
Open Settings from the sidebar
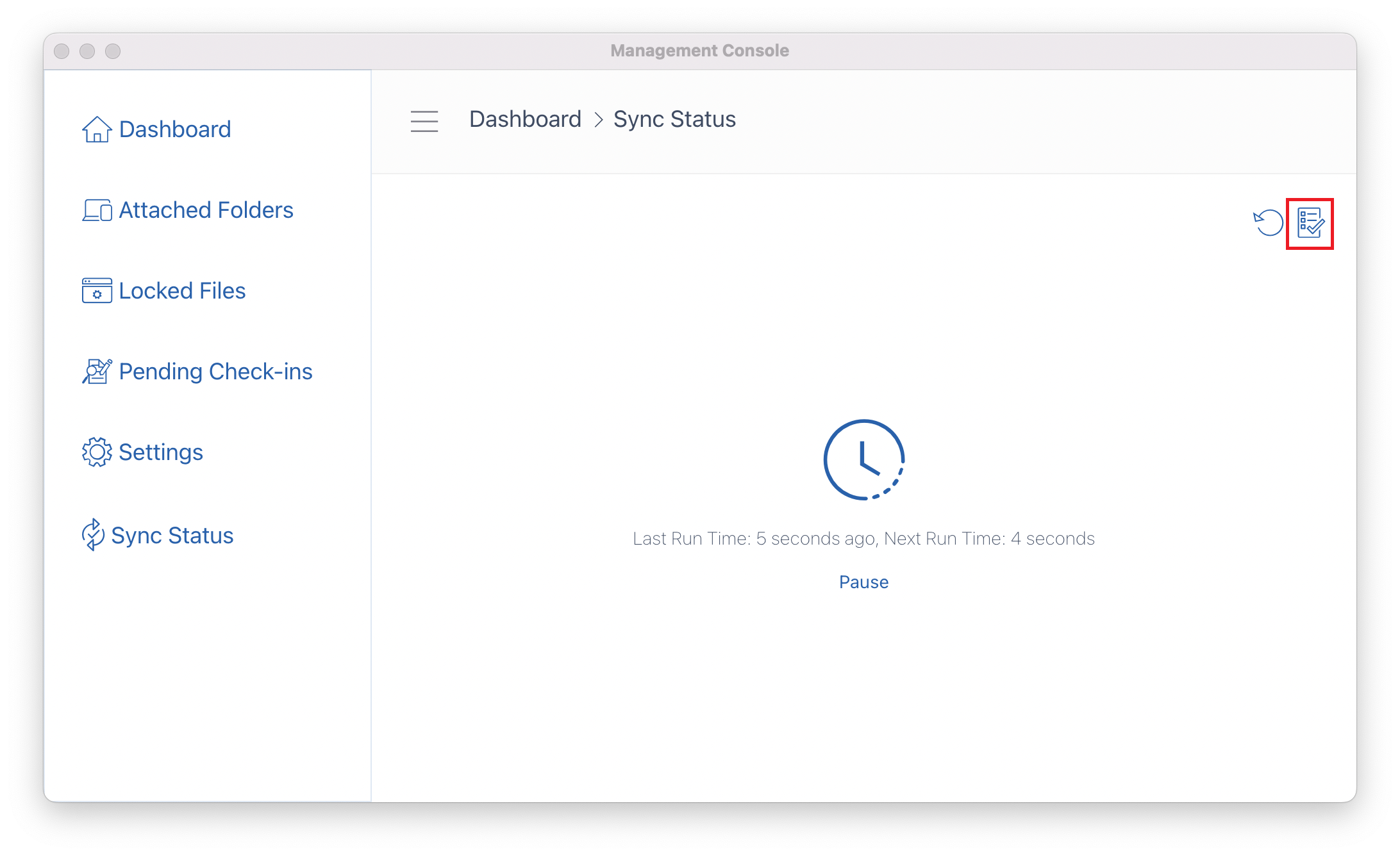pyautogui.click(x=161, y=452)
